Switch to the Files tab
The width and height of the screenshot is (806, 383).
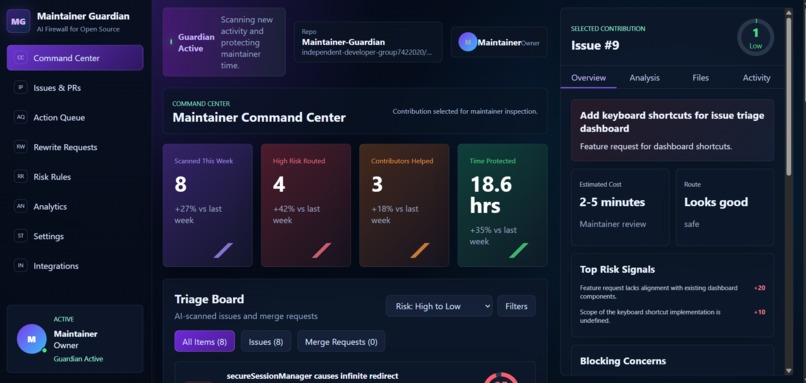(700, 78)
